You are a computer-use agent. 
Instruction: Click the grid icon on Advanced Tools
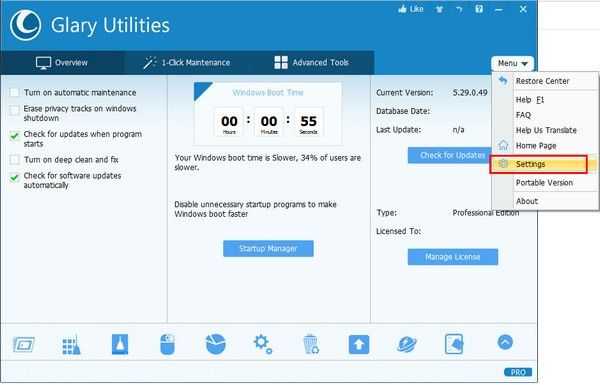[281, 62]
